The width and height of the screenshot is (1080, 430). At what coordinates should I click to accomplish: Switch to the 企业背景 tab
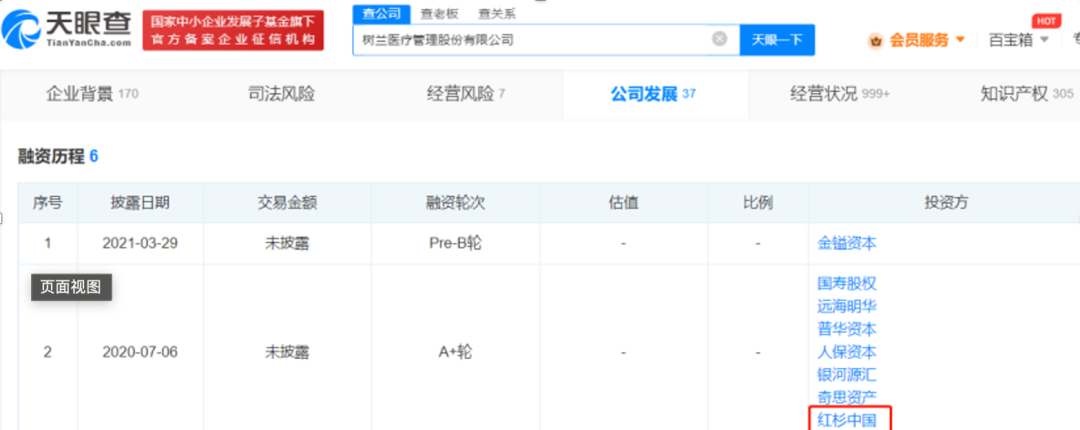92,94
